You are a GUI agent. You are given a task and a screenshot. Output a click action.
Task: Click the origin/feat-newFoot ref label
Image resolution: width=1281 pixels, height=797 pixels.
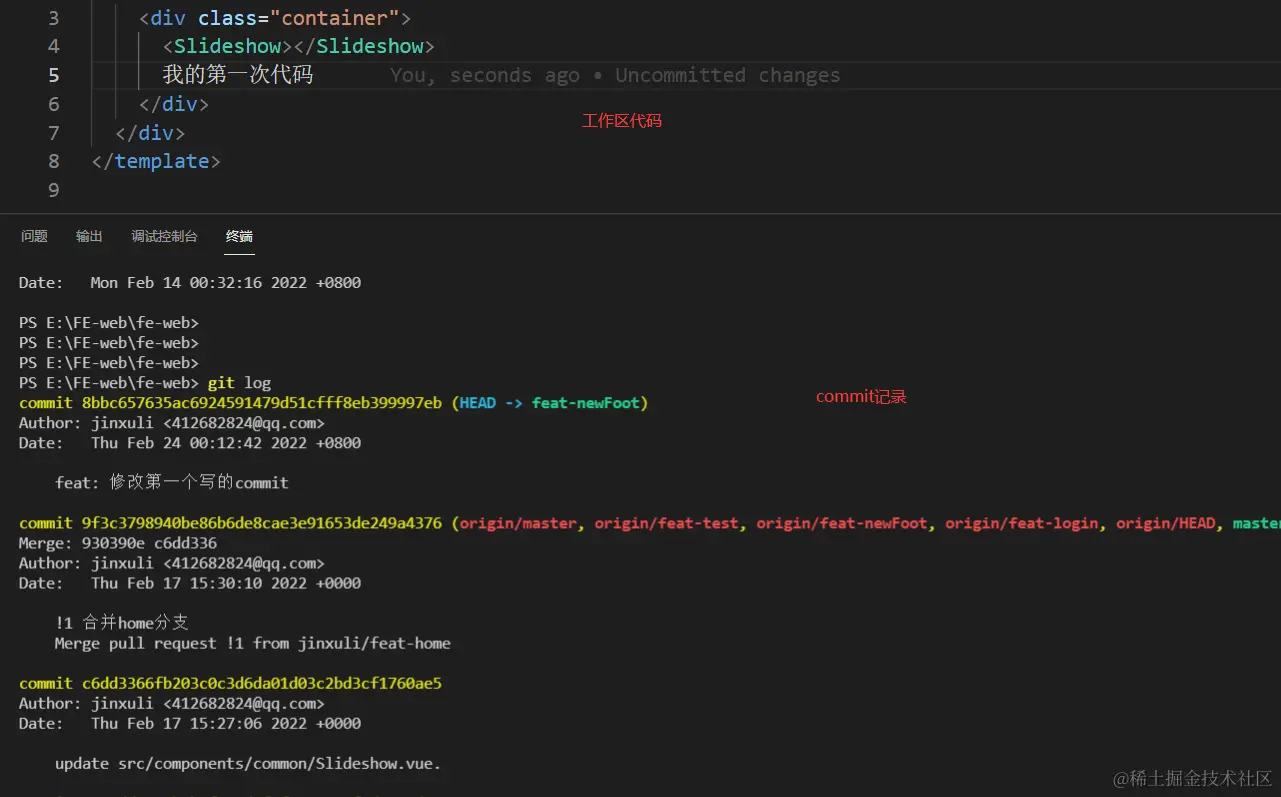(842, 523)
